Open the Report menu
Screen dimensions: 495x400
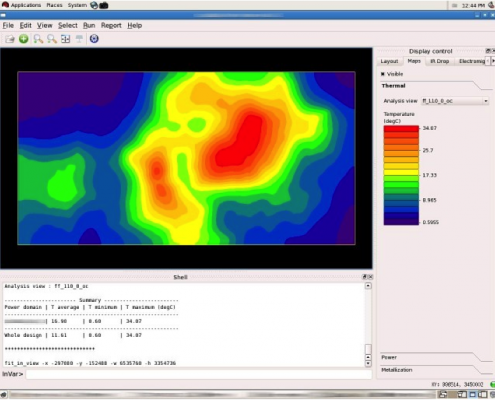coord(111,25)
